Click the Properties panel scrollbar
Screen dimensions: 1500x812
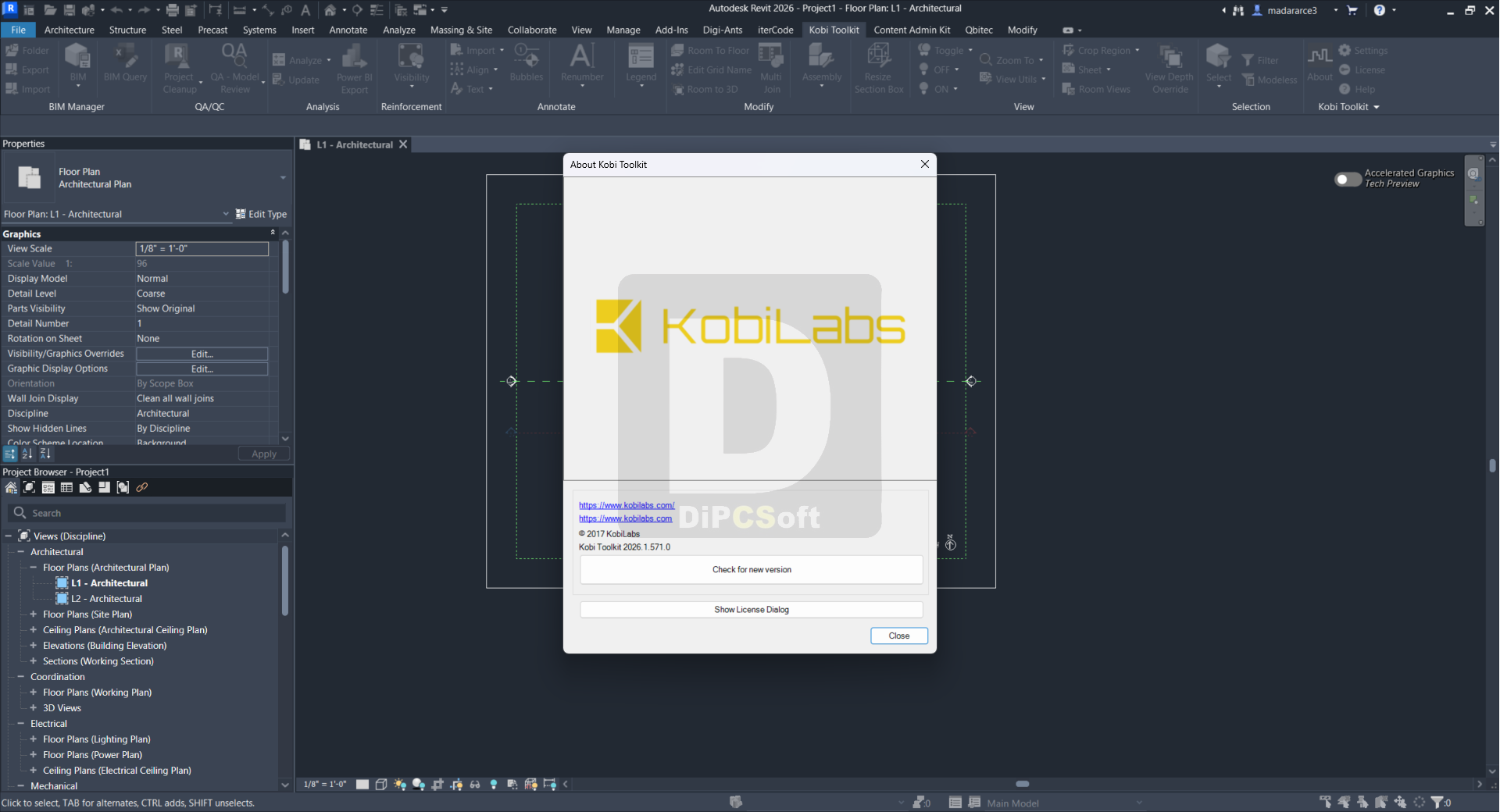pos(285,266)
